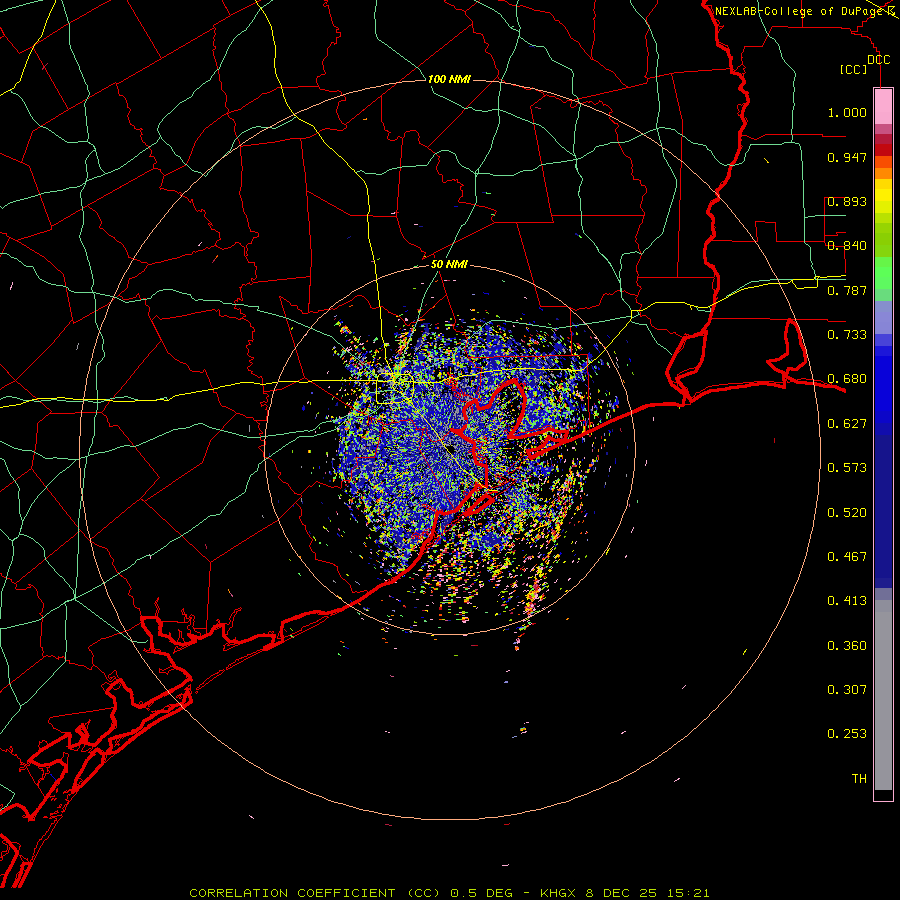Click the [CC] unit label
Screen dimensions: 900x900
(854, 69)
